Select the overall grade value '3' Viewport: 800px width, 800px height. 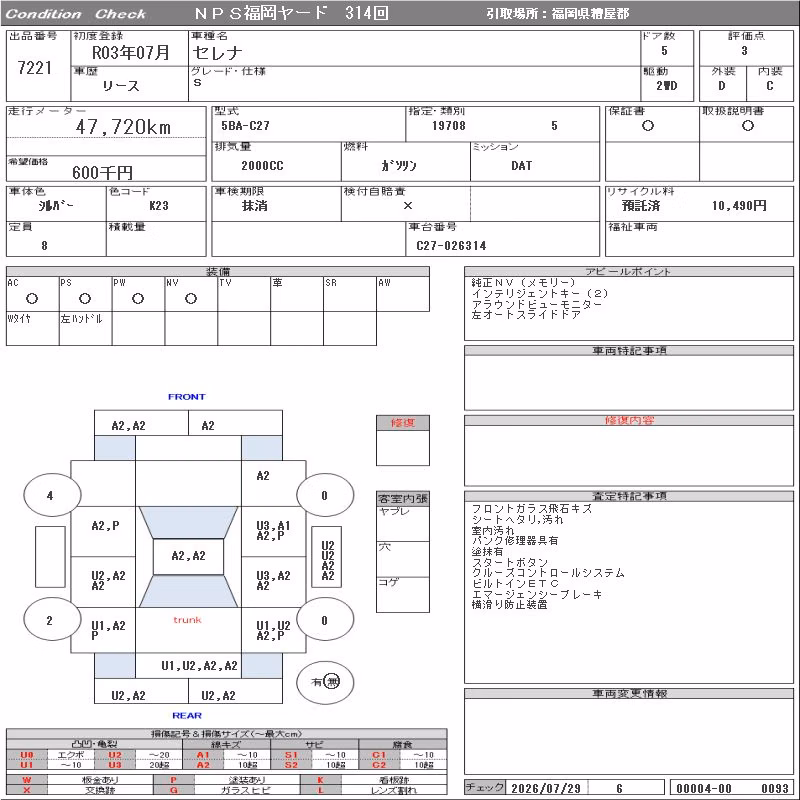(744, 51)
